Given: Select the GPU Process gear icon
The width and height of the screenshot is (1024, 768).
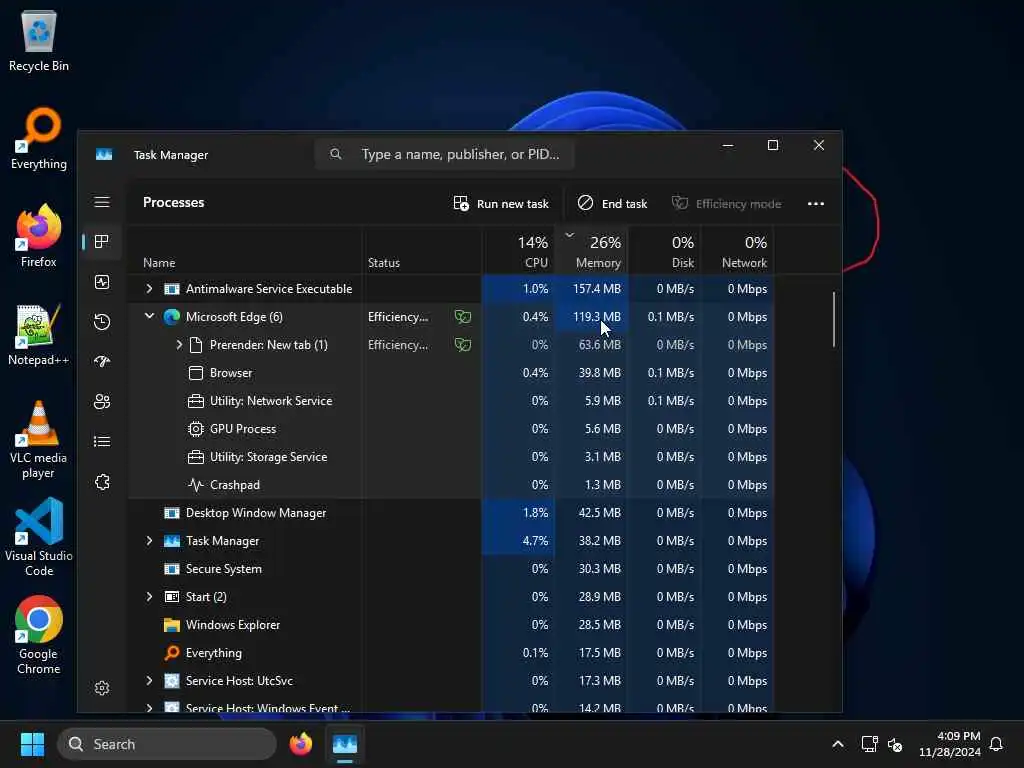Looking at the screenshot, I should 196,429.
